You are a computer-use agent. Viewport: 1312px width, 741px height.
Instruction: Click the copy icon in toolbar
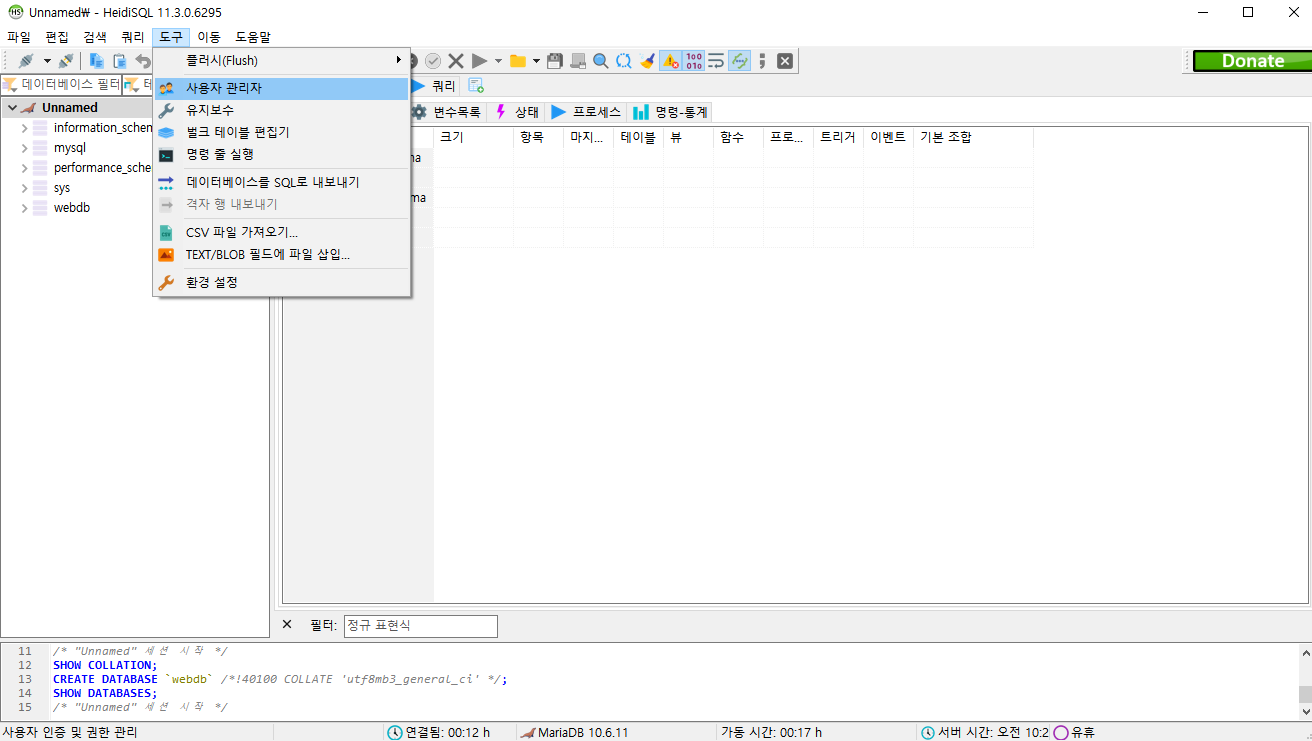tap(97, 61)
